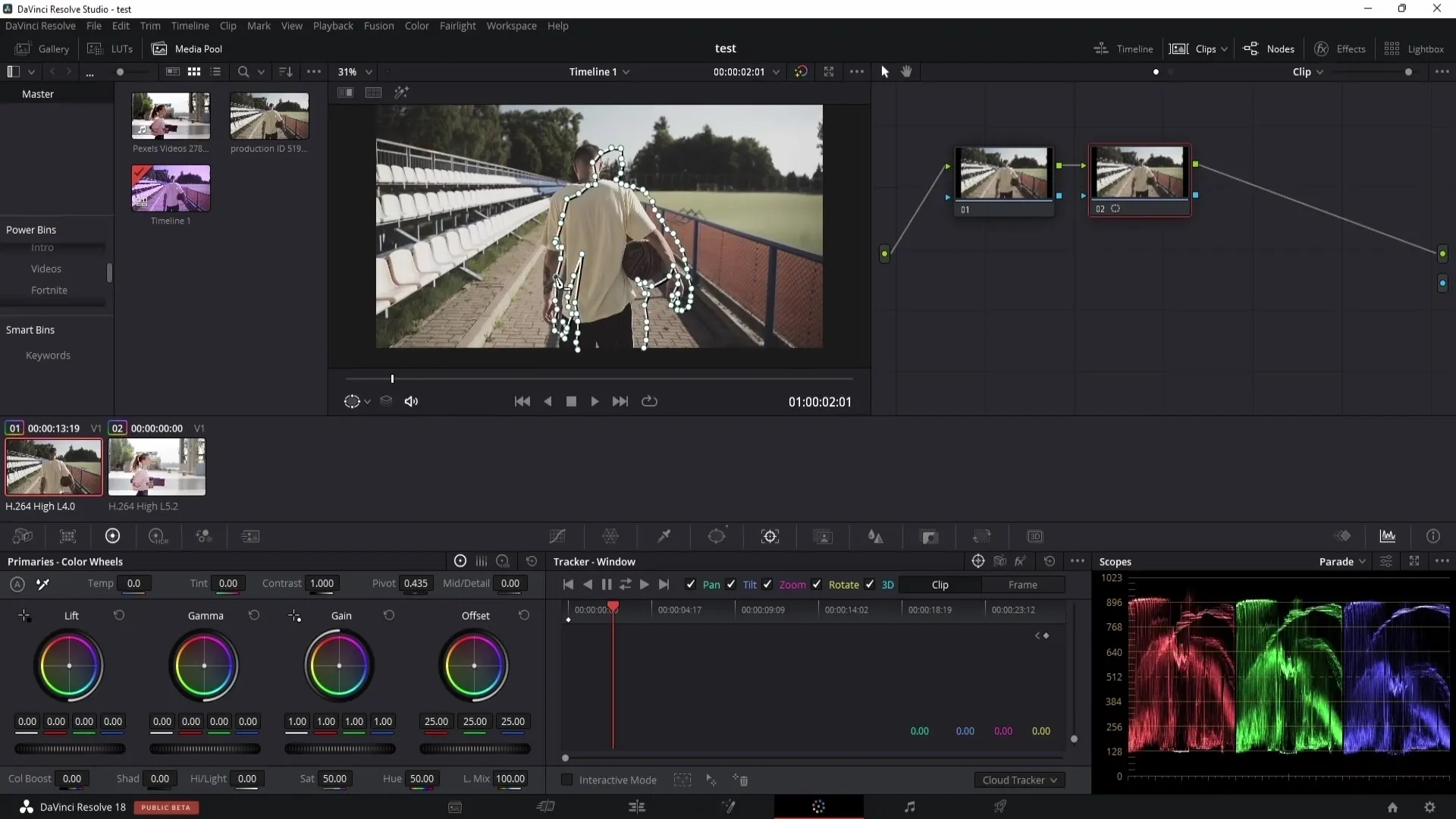Open the Cloud Tracker dropdown
Image resolution: width=1456 pixels, height=819 pixels.
[x=1019, y=780]
